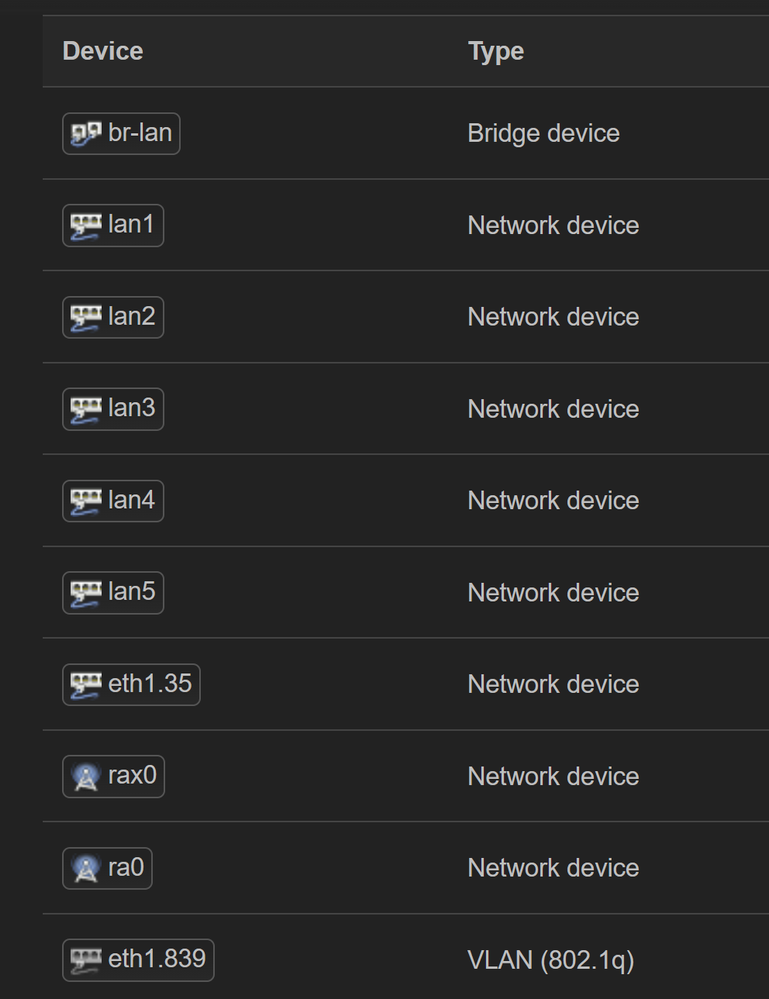The image size is (769, 999).
Task: Click the lan5 ethernet port icon
Action: coord(85,593)
